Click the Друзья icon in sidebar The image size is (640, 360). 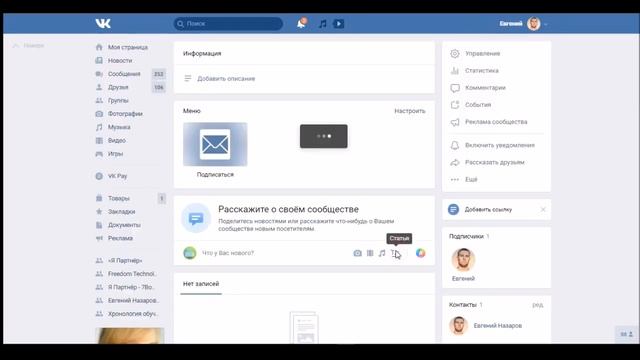point(99,87)
